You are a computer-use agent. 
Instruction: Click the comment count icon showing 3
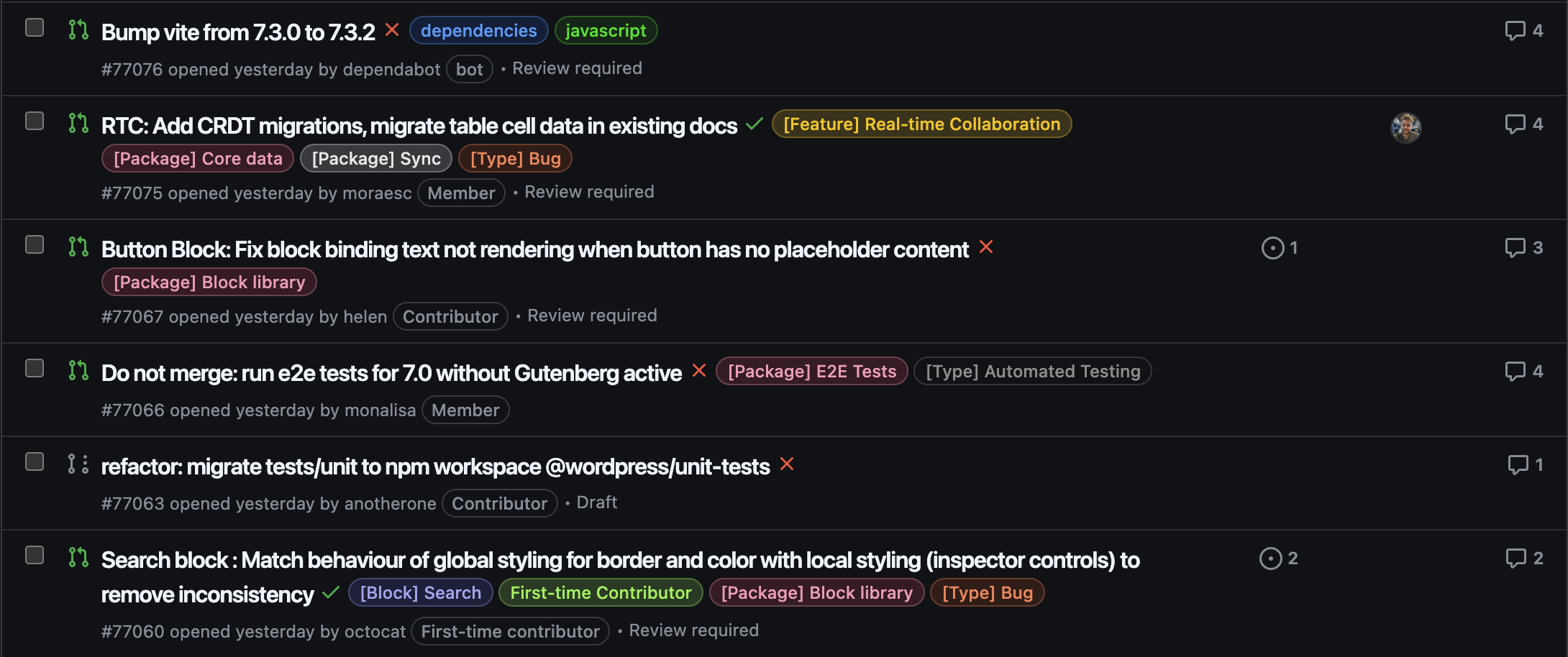click(x=1518, y=247)
